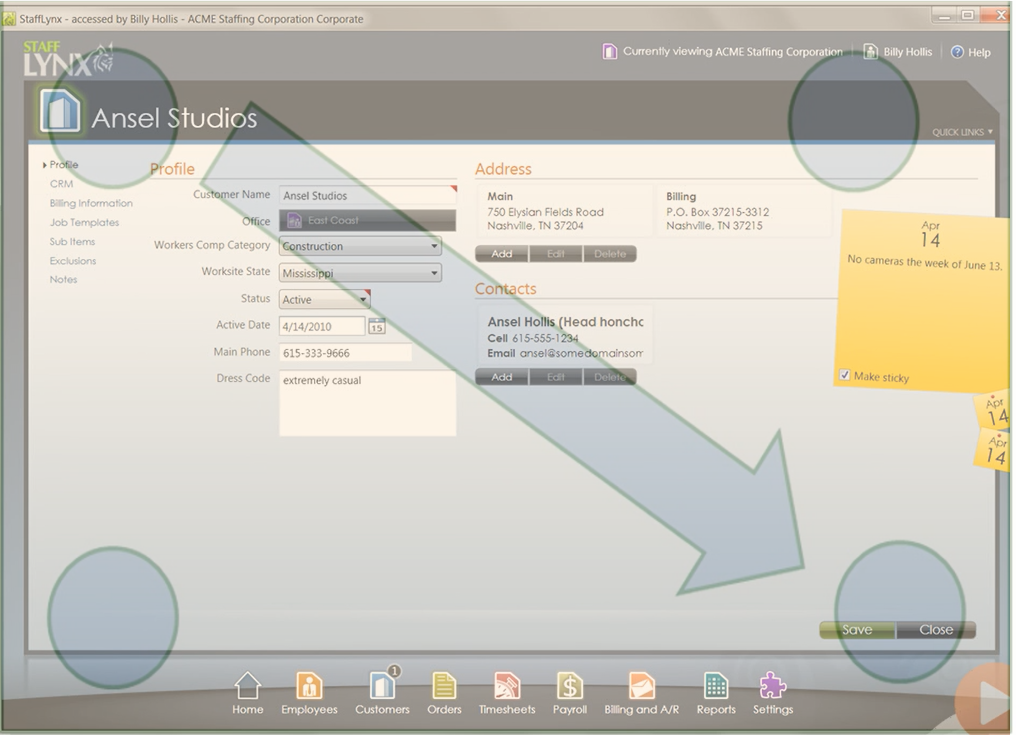The width and height of the screenshot is (1016, 735).
Task: Select the Ansel Hollis contact card
Action: (x=565, y=336)
